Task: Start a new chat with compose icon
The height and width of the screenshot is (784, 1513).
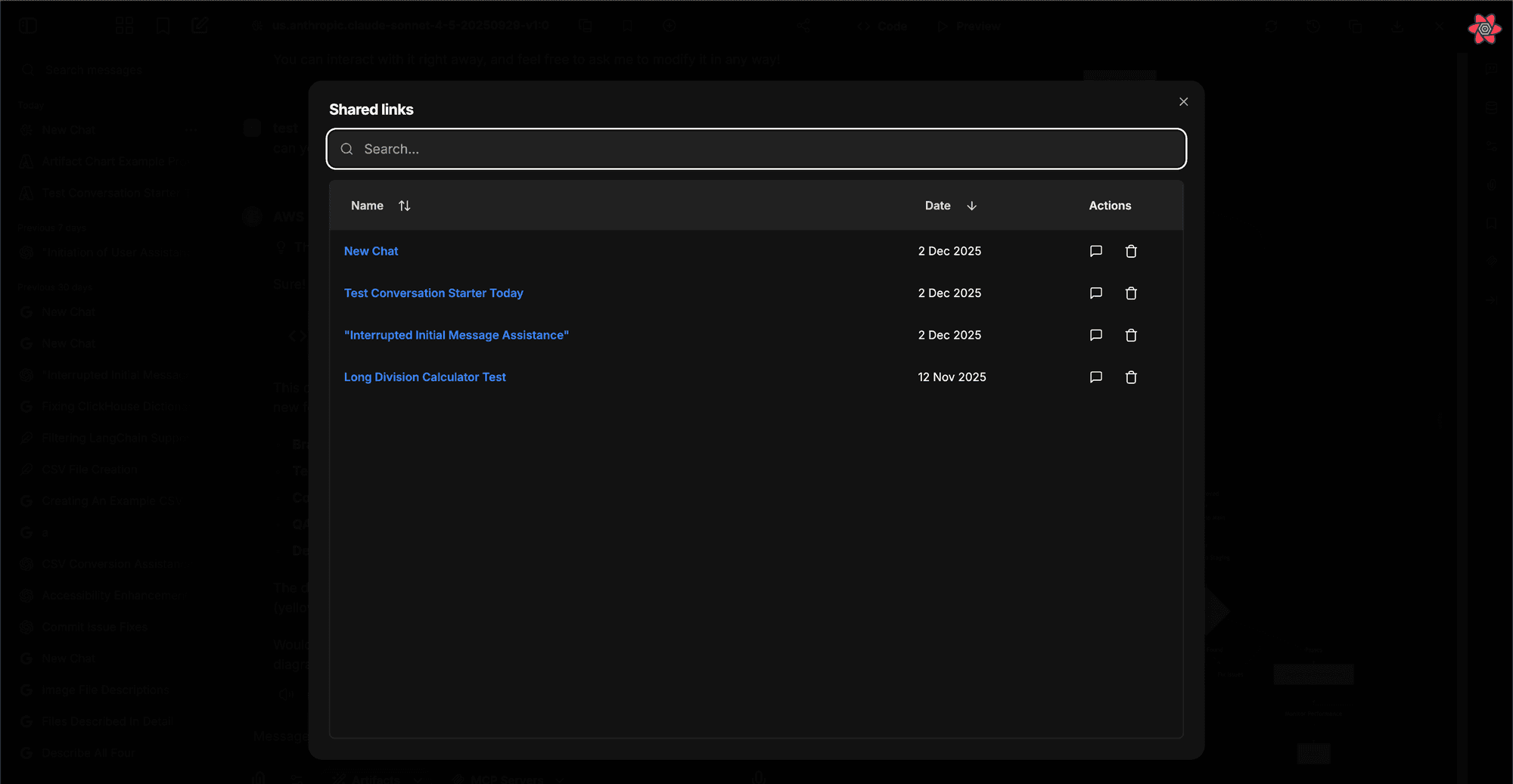Action: 200,26
